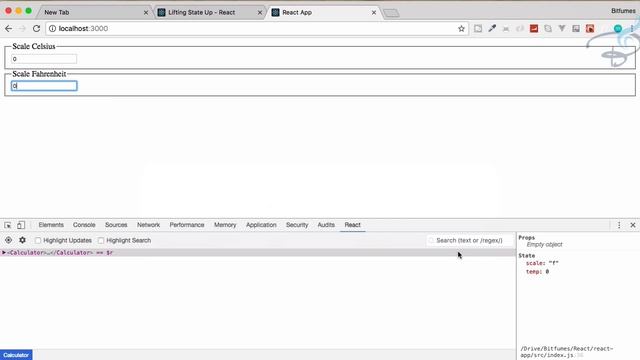Open the index.js source path link
Viewport: 640px width, 360px height.
567,352
